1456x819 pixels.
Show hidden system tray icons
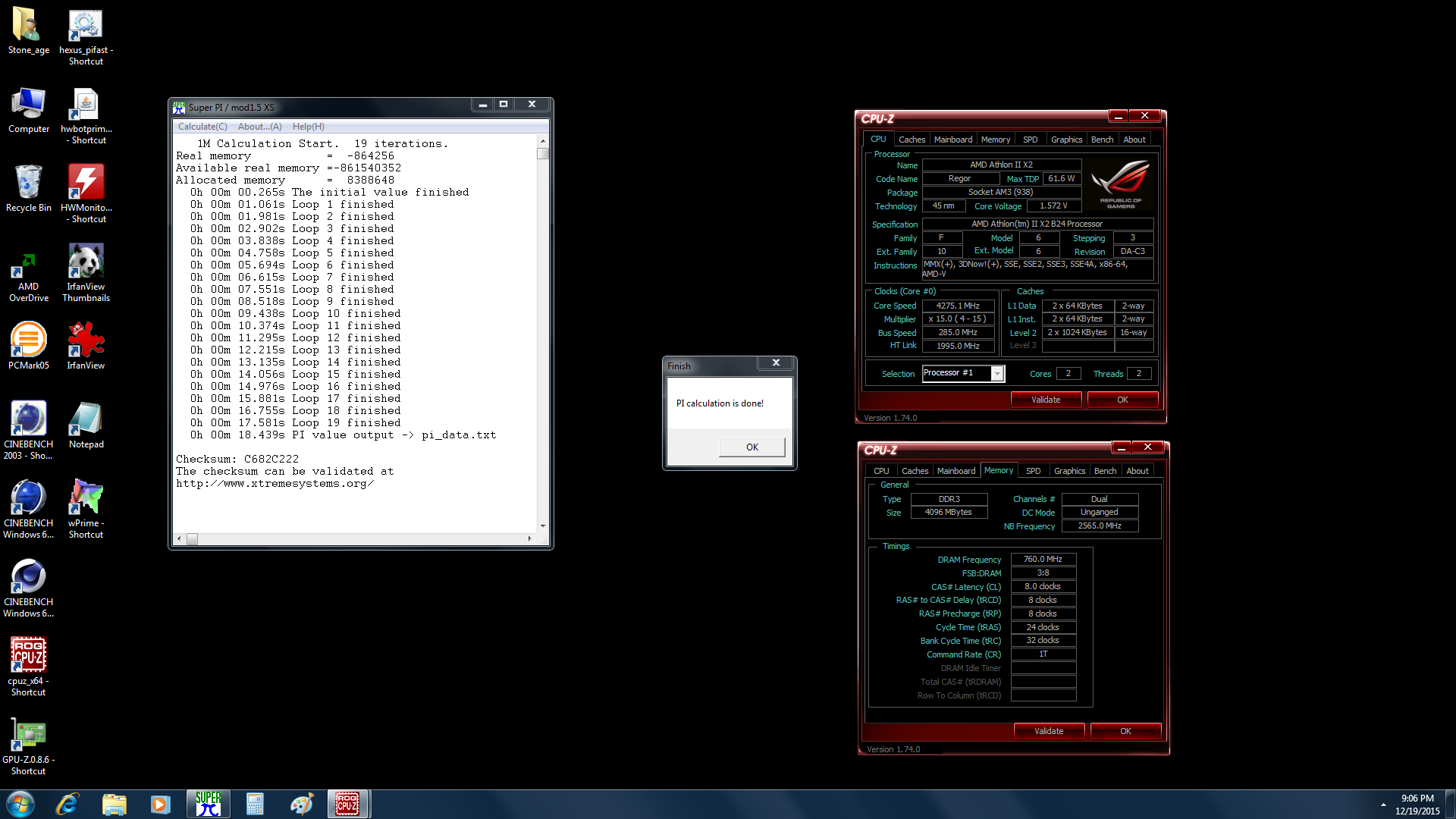coord(1383,805)
